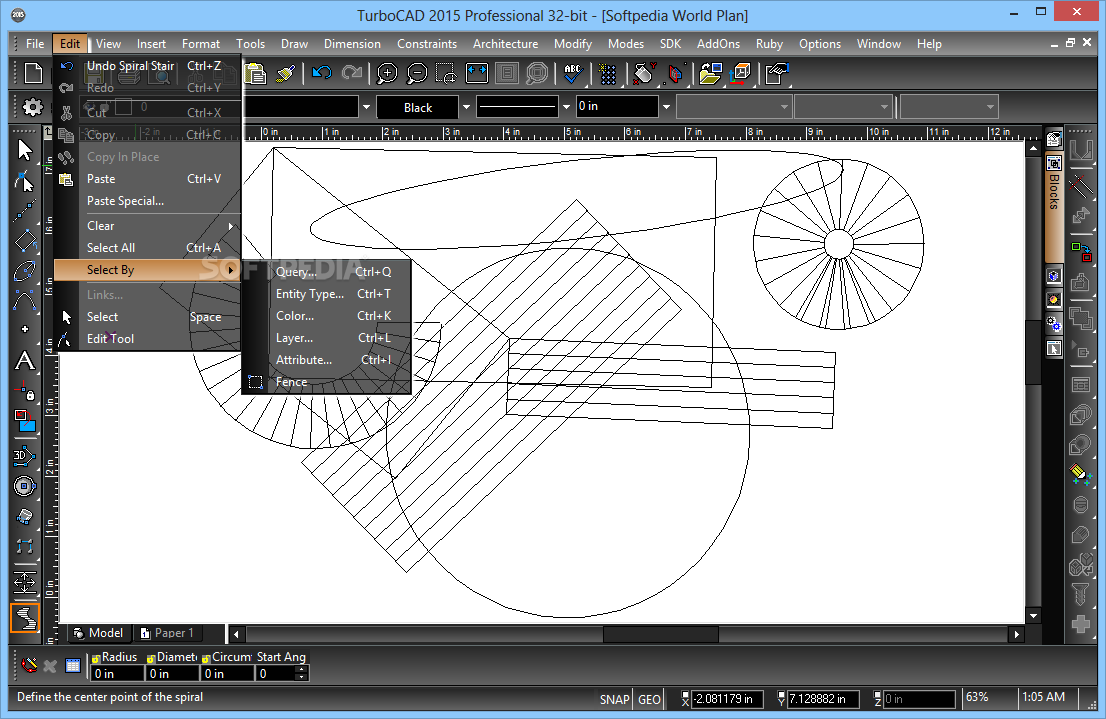Click Select All in Edit menu
This screenshot has width=1106, height=719.
point(111,248)
